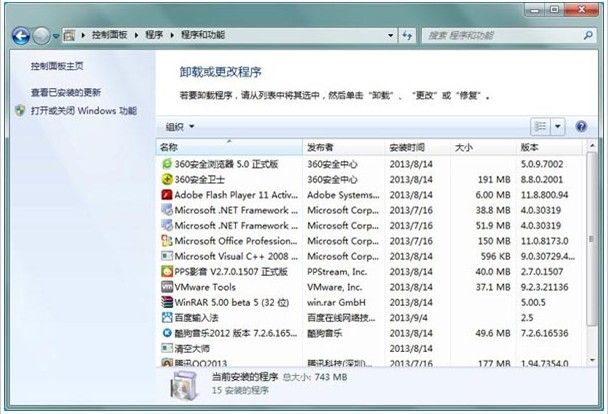Open the address bar history dropdown
Image resolution: width=608 pixels, height=414 pixels.
(x=390, y=36)
